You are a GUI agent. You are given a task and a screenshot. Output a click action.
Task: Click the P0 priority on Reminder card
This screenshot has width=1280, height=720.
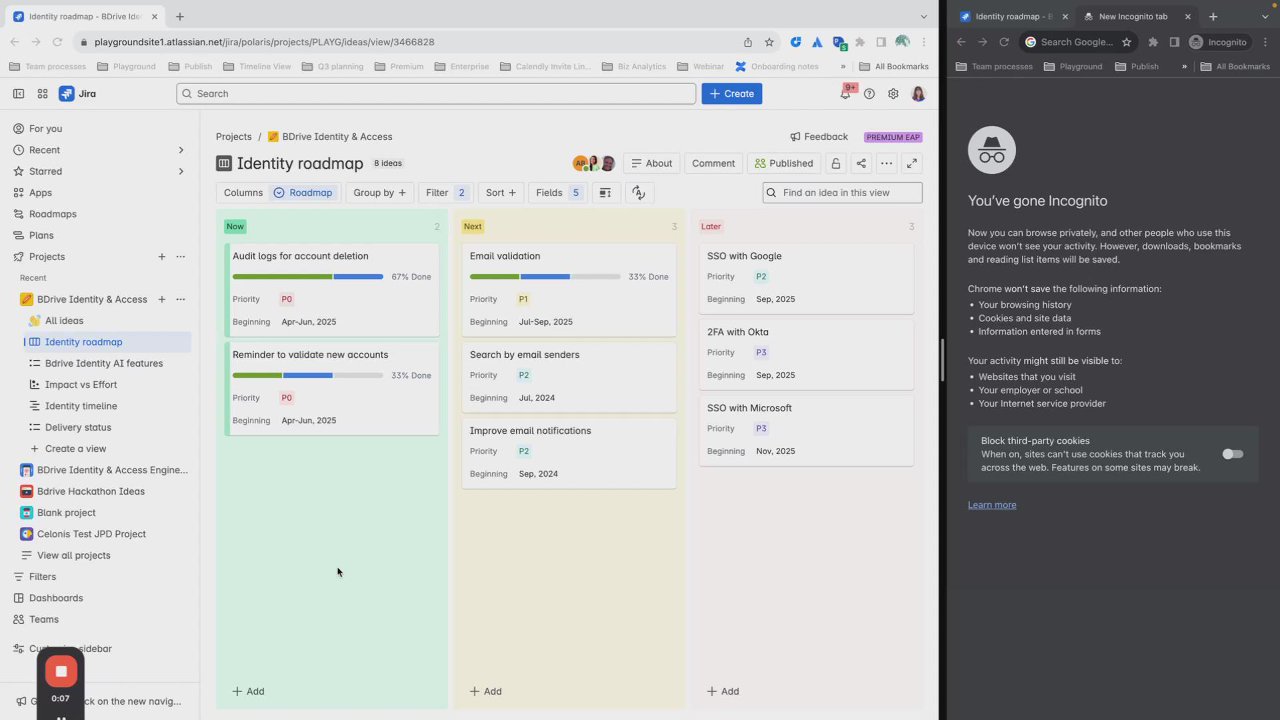pyautogui.click(x=286, y=398)
